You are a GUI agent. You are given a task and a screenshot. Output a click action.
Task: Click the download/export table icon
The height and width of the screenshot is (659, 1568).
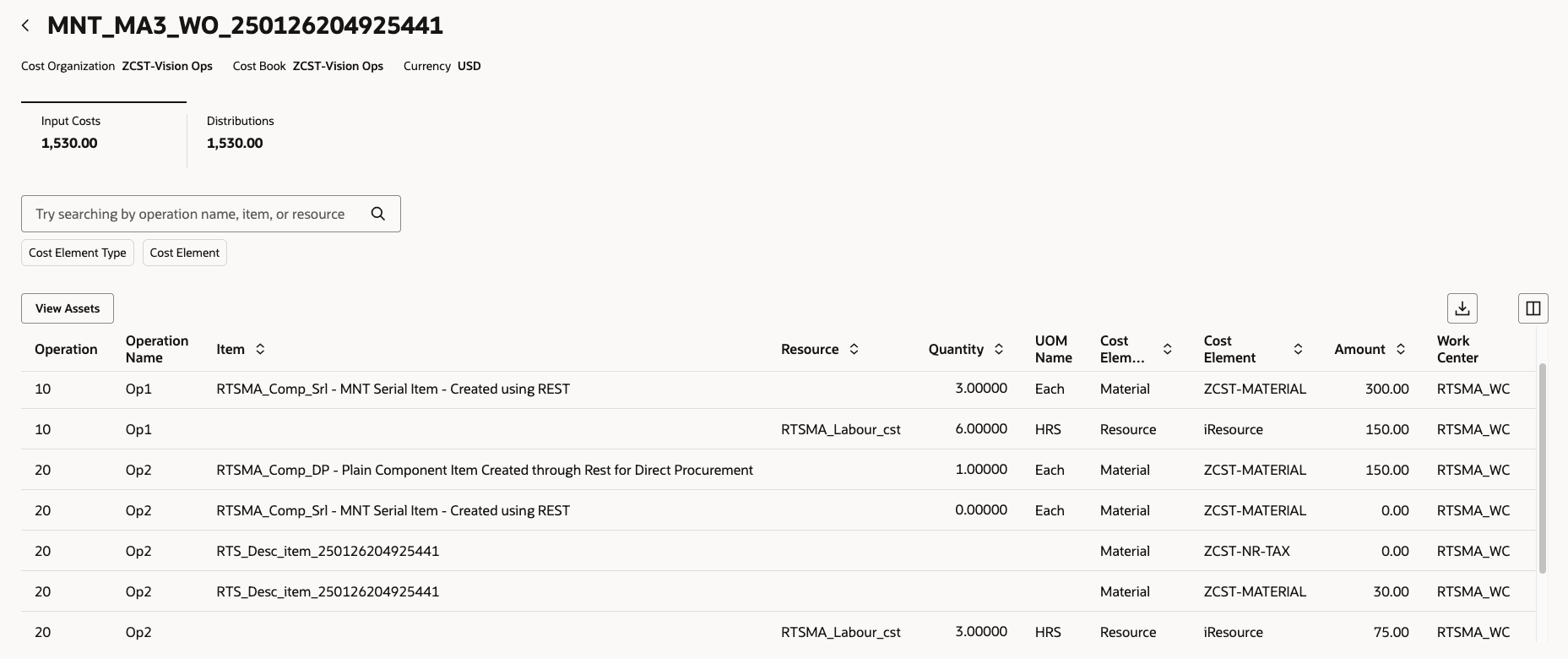point(1462,308)
